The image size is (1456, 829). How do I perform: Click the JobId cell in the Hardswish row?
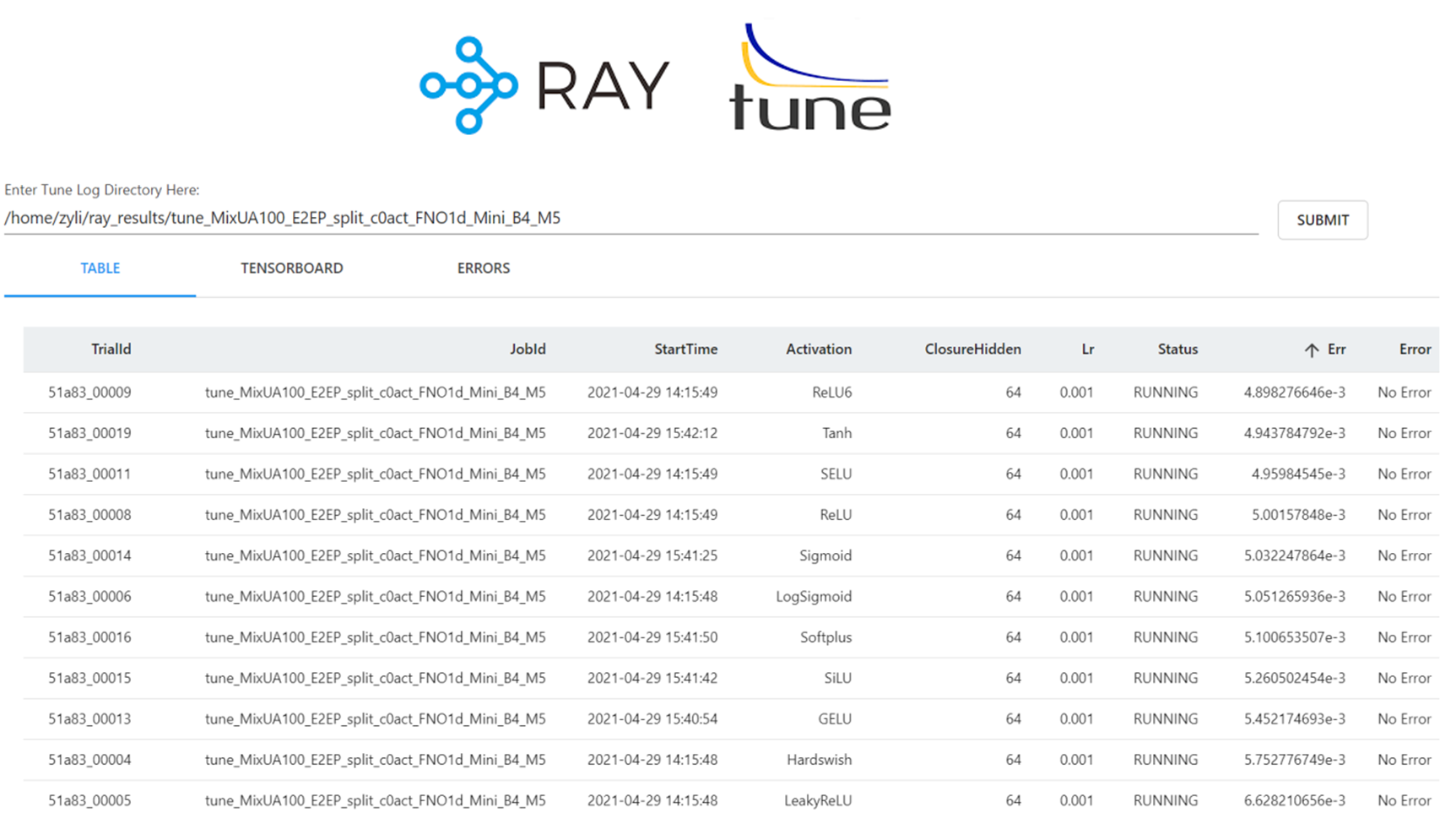pyautogui.click(x=376, y=760)
